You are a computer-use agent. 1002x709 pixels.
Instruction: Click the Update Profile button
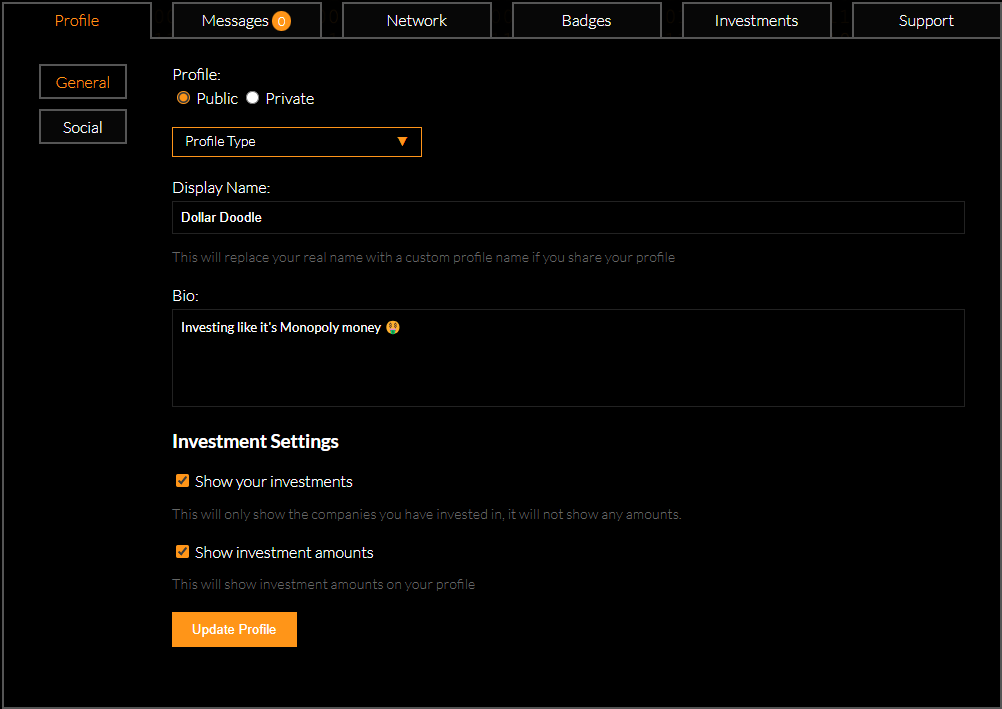click(x=235, y=629)
